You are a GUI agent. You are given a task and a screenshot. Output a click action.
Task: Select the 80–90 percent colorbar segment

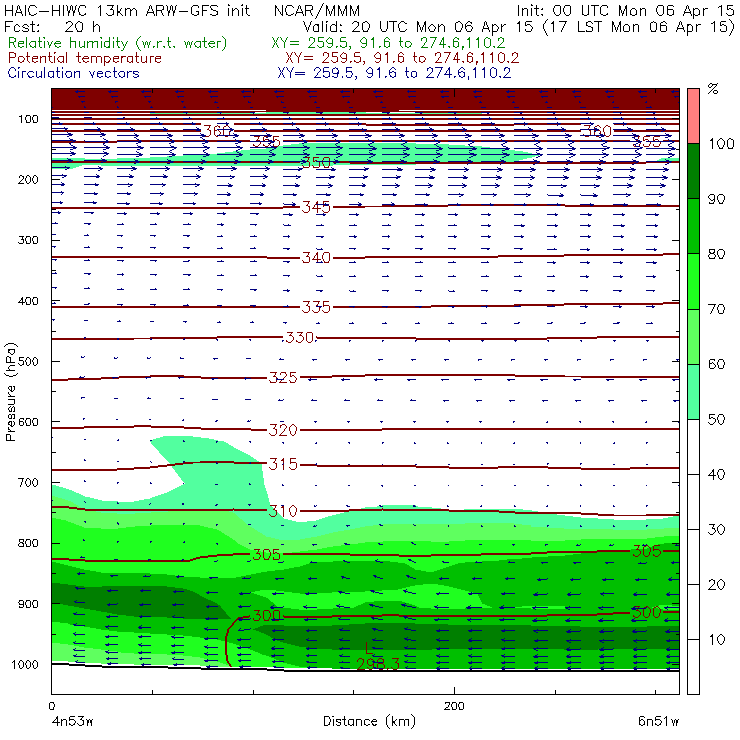tap(693, 226)
